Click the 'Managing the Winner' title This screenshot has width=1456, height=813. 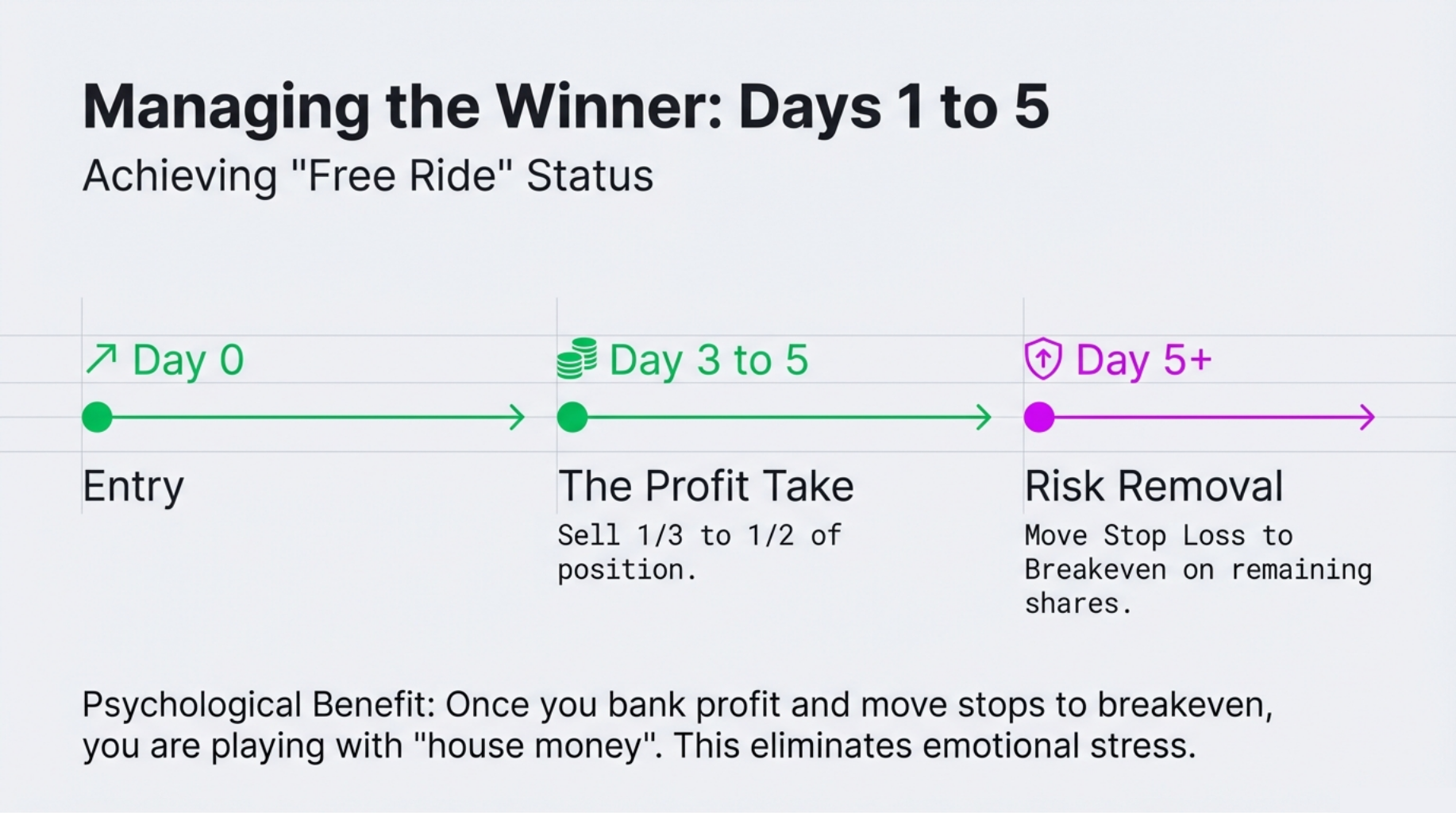(x=565, y=106)
